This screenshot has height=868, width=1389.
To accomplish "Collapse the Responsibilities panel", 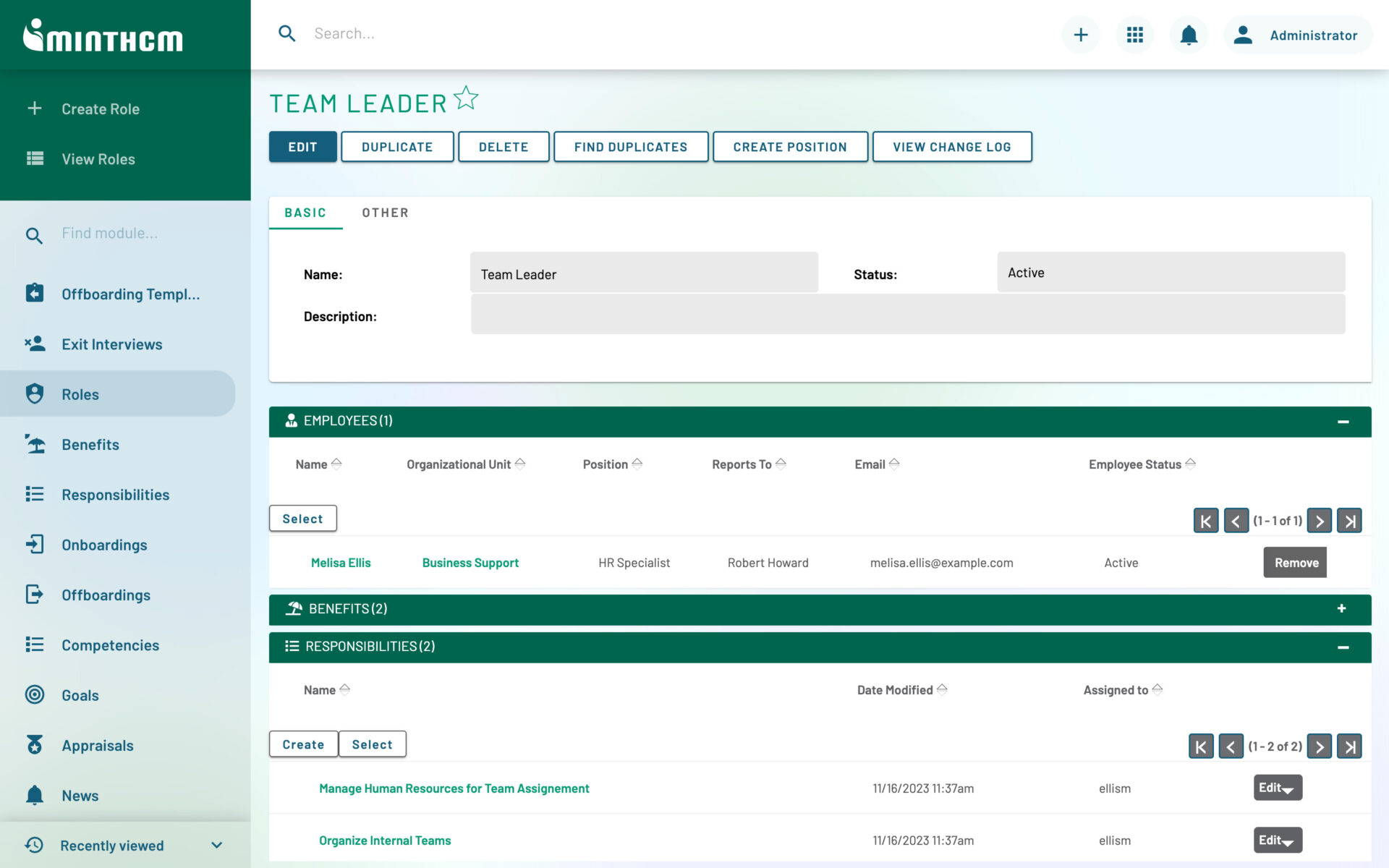I will 1343,647.
